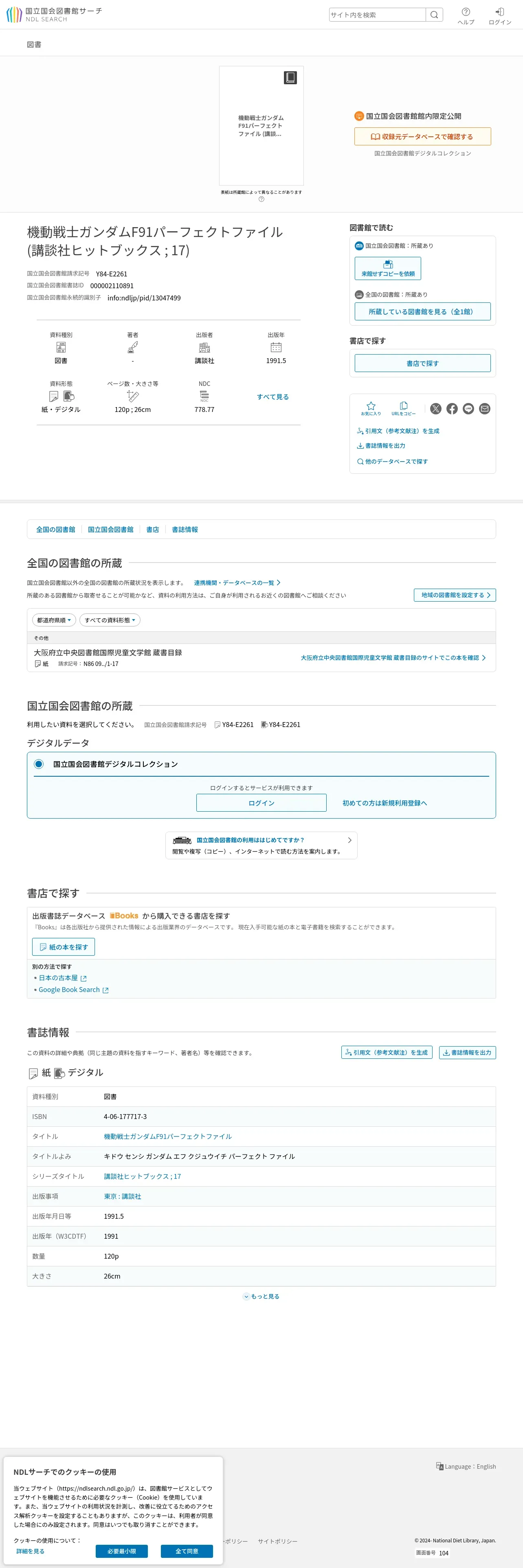The width and height of the screenshot is (523, 1568).
Task: Open the 都道府県順 sort dropdown
Action: pos(54,620)
